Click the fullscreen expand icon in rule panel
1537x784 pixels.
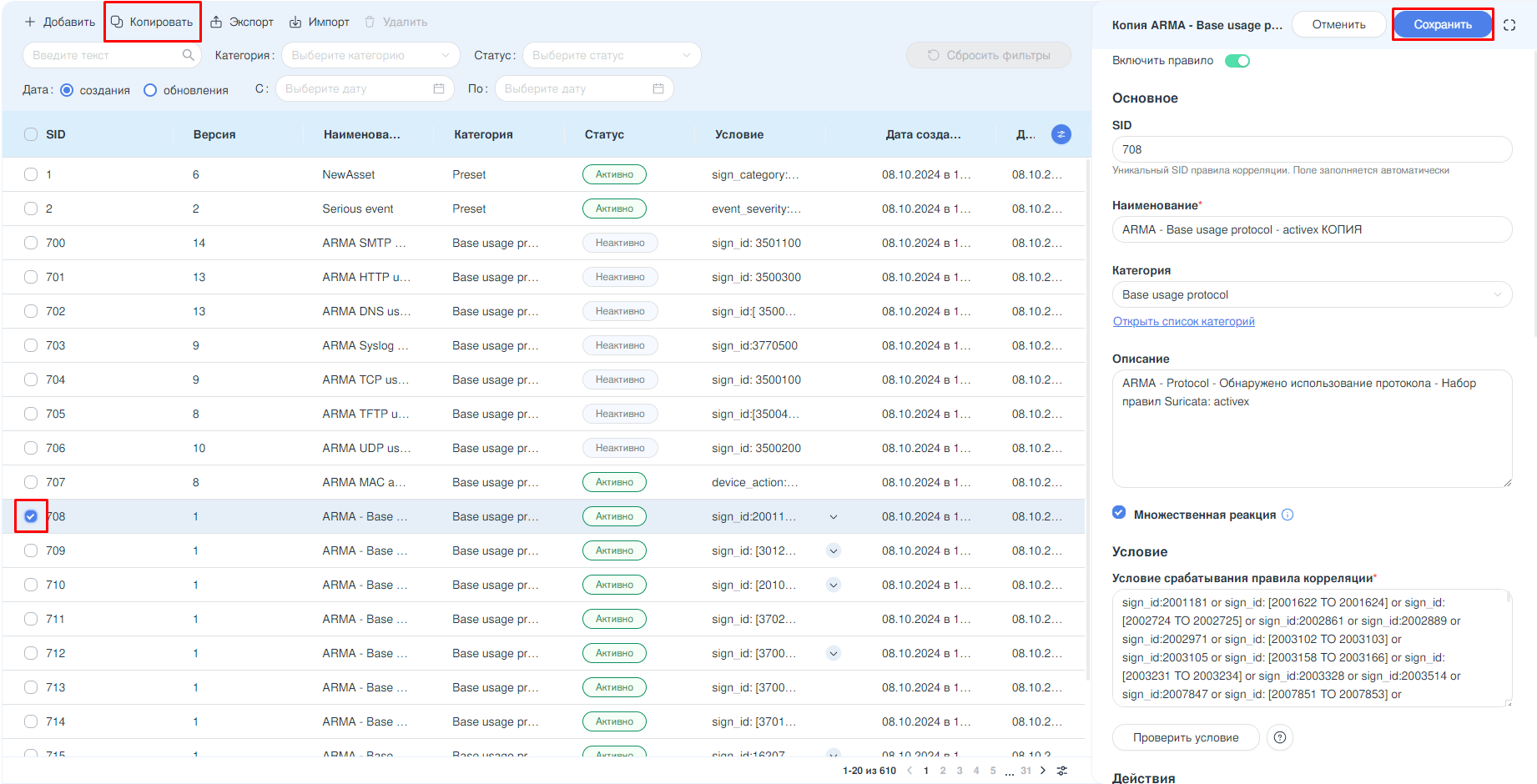pyautogui.click(x=1509, y=25)
